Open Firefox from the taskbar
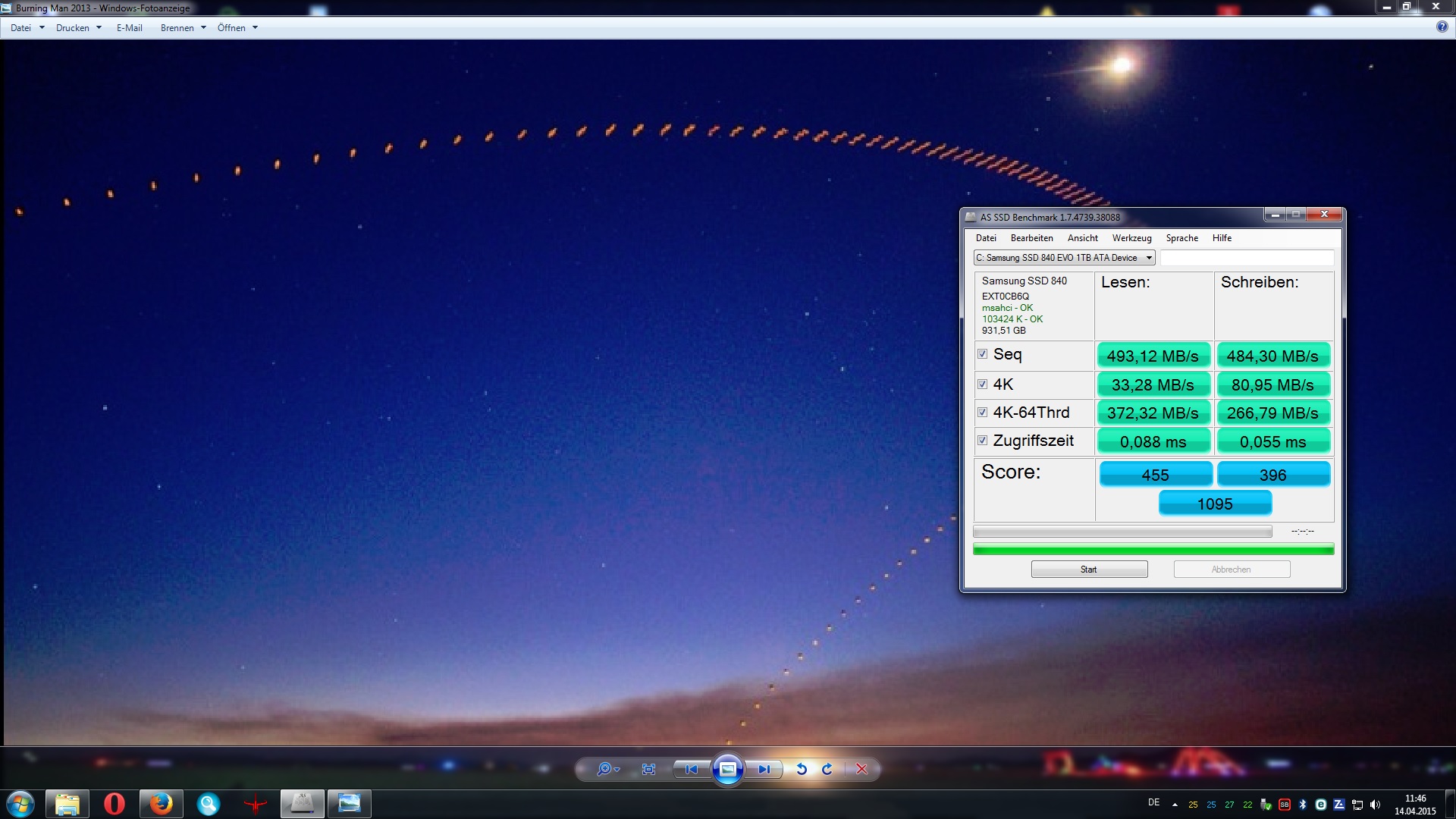Screen dimensions: 1456x819 161,804
